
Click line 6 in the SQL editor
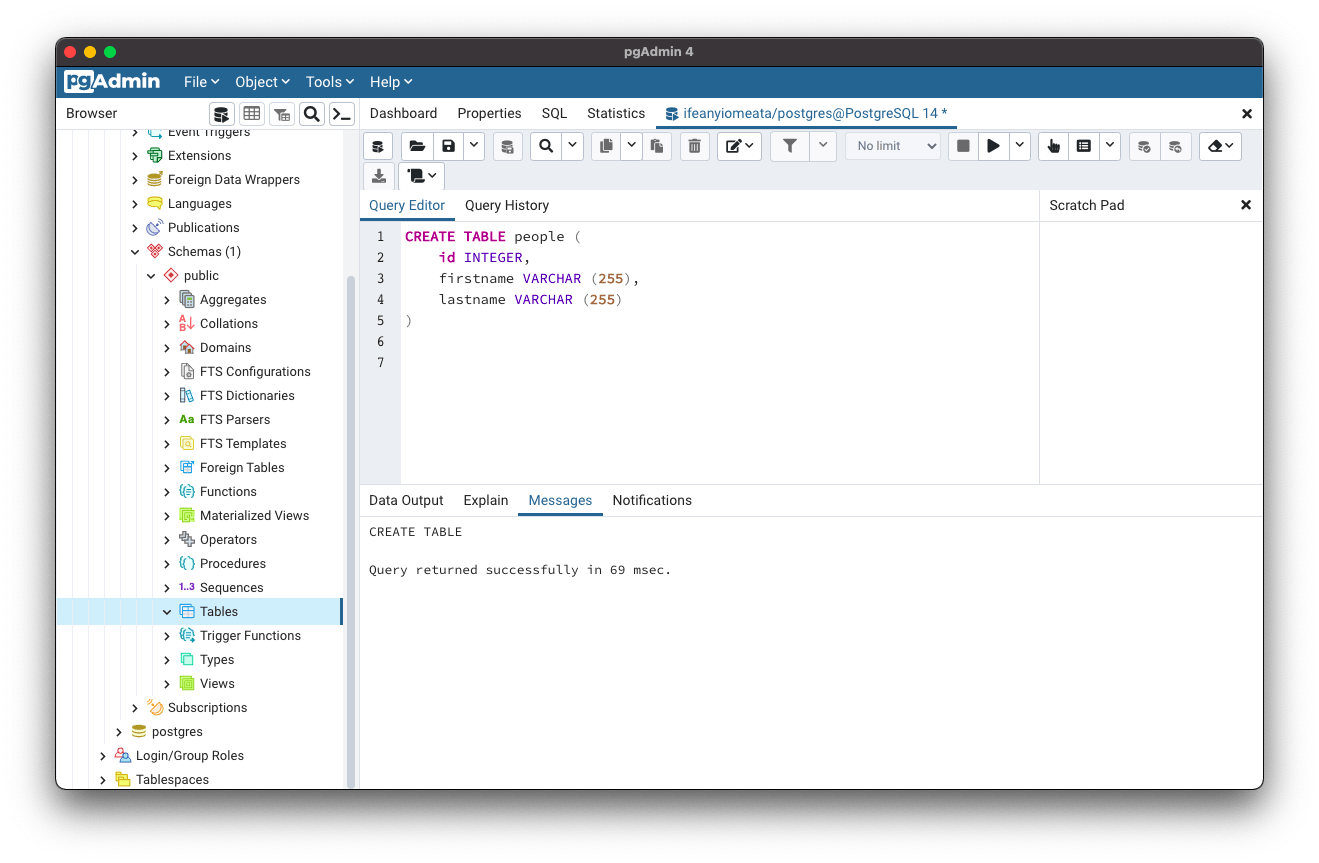pos(719,342)
